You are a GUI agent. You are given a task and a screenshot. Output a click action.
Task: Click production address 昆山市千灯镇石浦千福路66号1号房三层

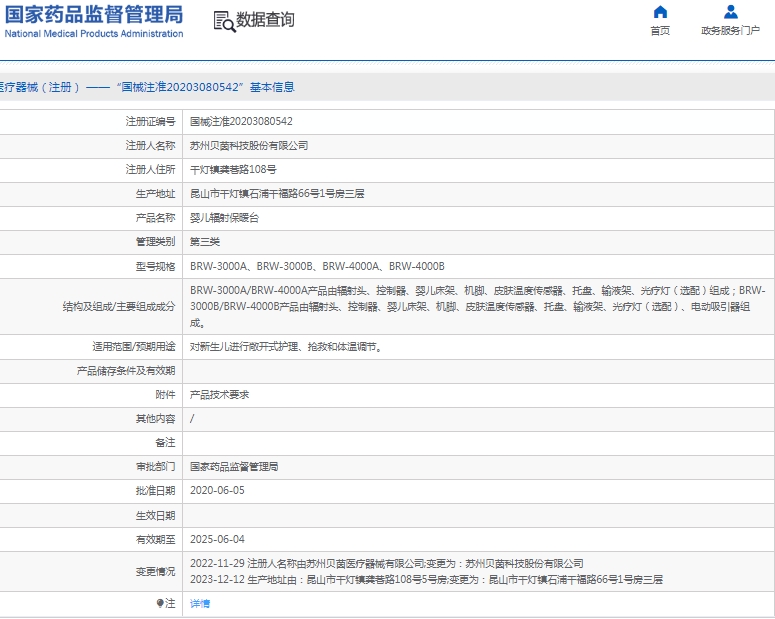click(277, 194)
